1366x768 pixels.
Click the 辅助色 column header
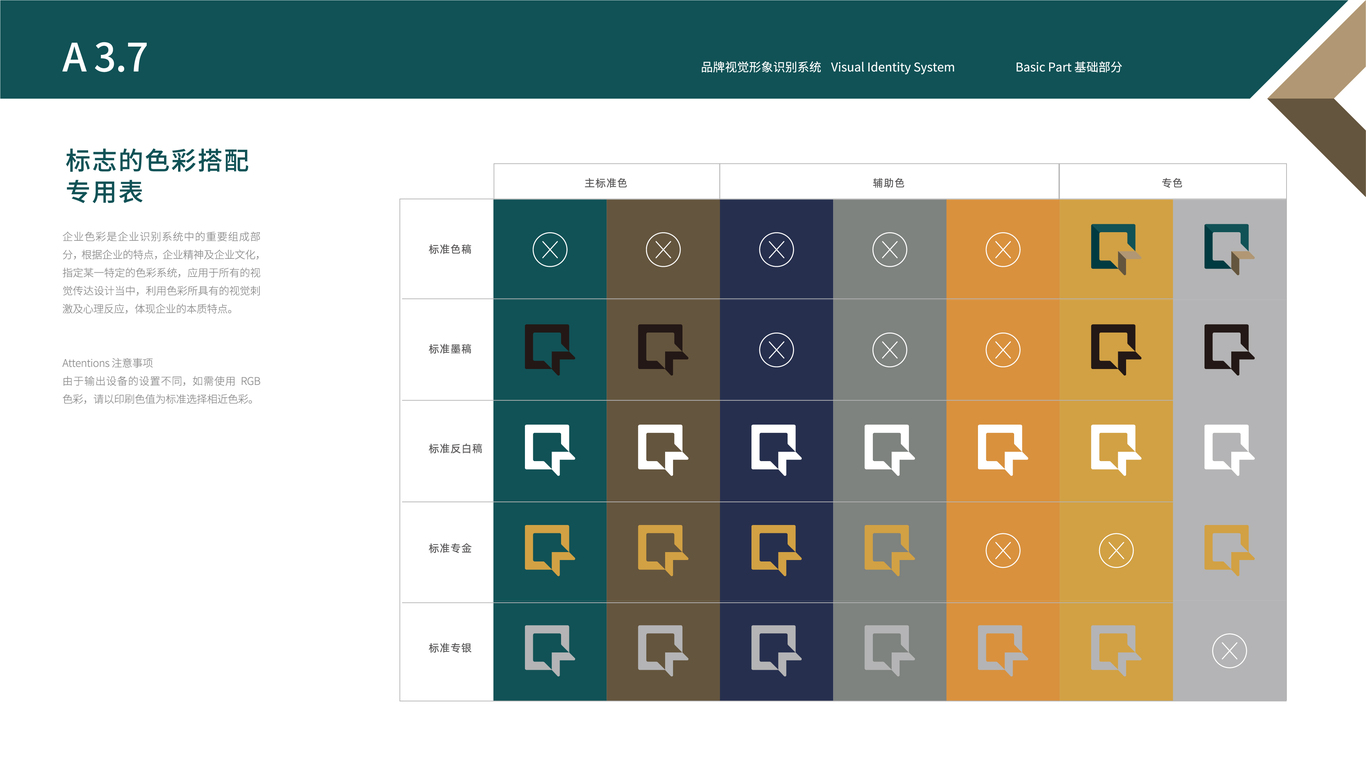coord(889,182)
